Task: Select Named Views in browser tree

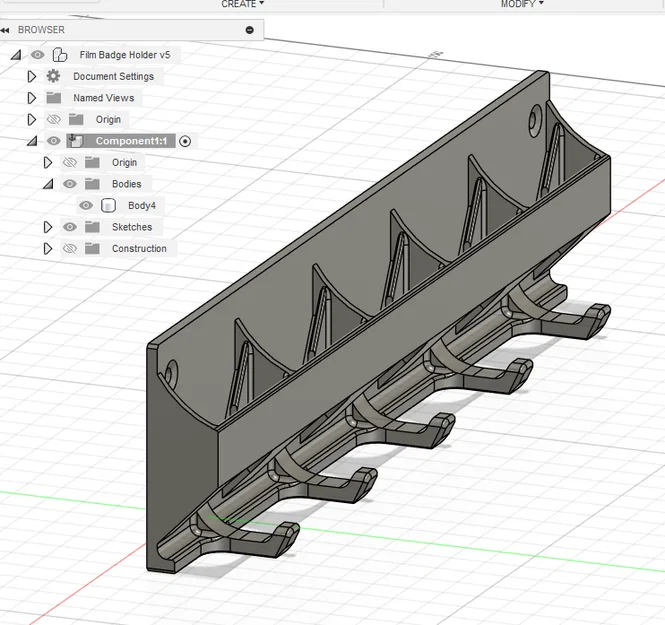Action: point(103,98)
